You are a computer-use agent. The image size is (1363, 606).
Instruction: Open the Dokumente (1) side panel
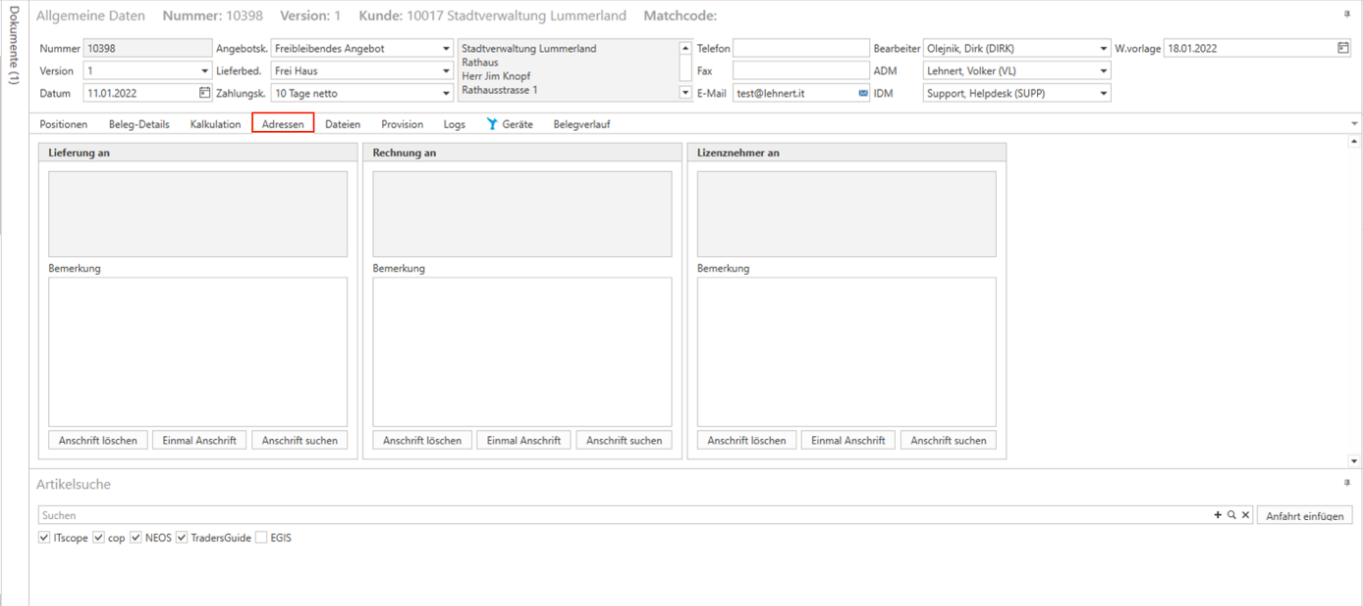click(x=14, y=45)
